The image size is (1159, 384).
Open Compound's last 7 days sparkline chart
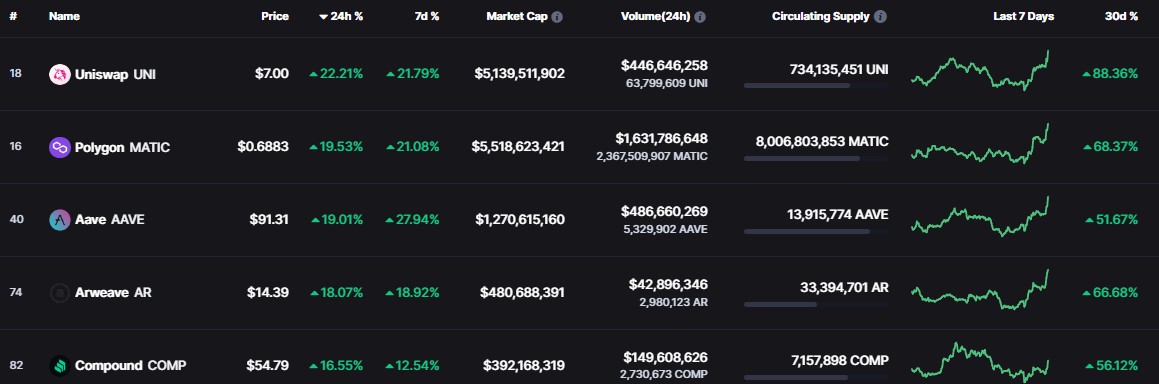coord(981,363)
